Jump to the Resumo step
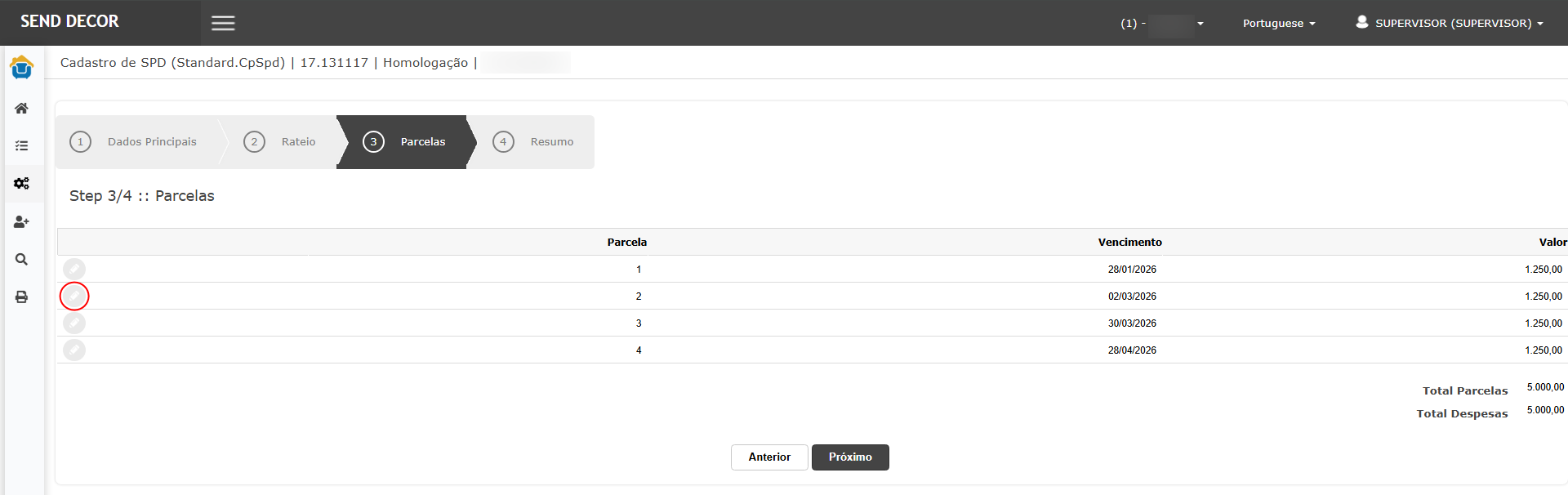This screenshot has width=1568, height=495. point(533,142)
